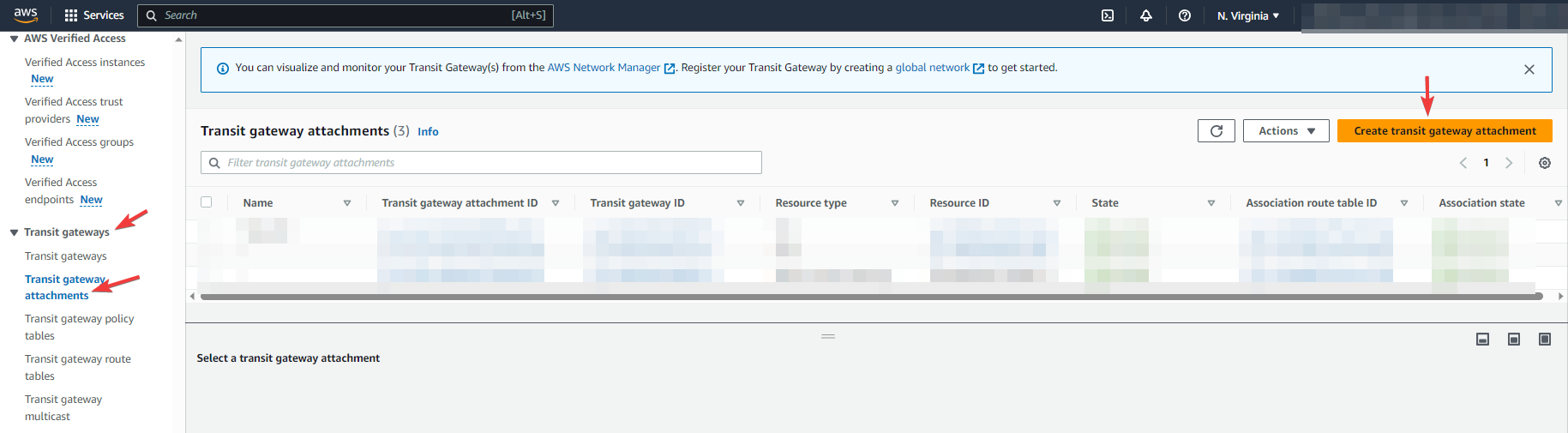Open the AWS Network Manager link
Image resolution: width=1568 pixels, height=433 pixels.
tap(604, 68)
